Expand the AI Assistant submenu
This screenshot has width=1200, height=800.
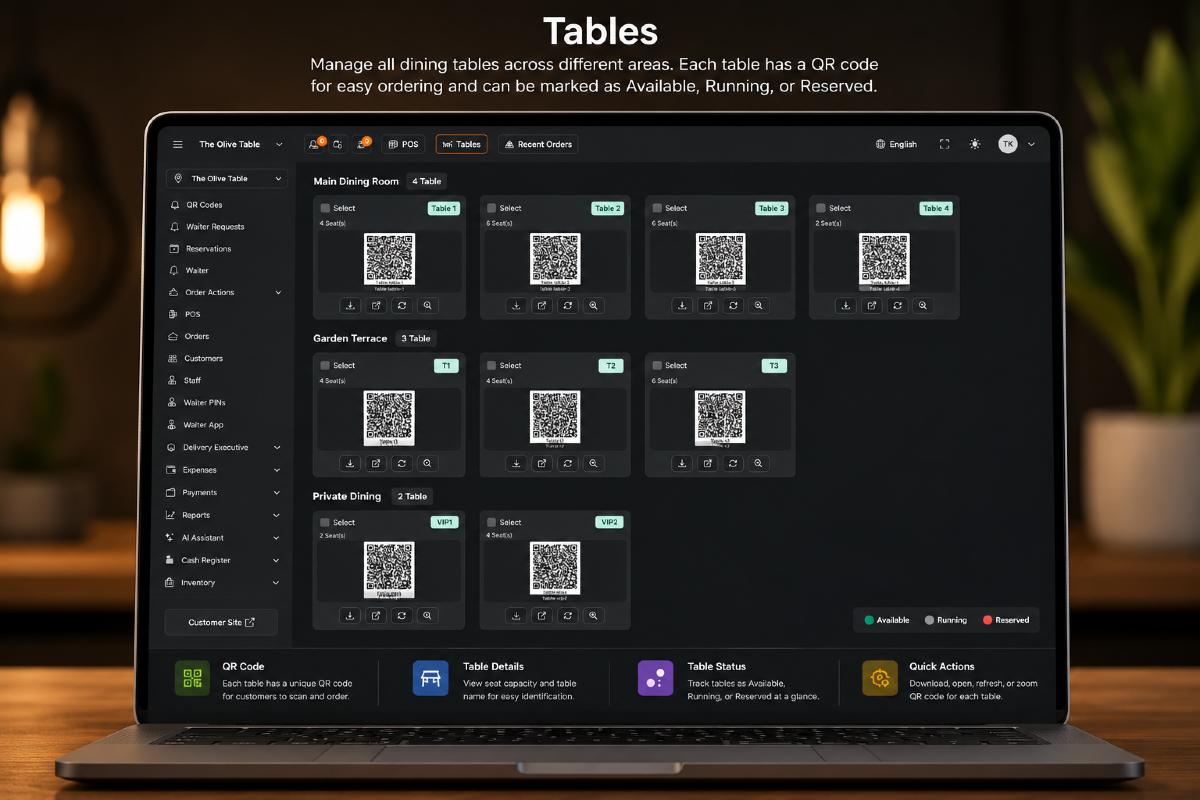tap(277, 538)
